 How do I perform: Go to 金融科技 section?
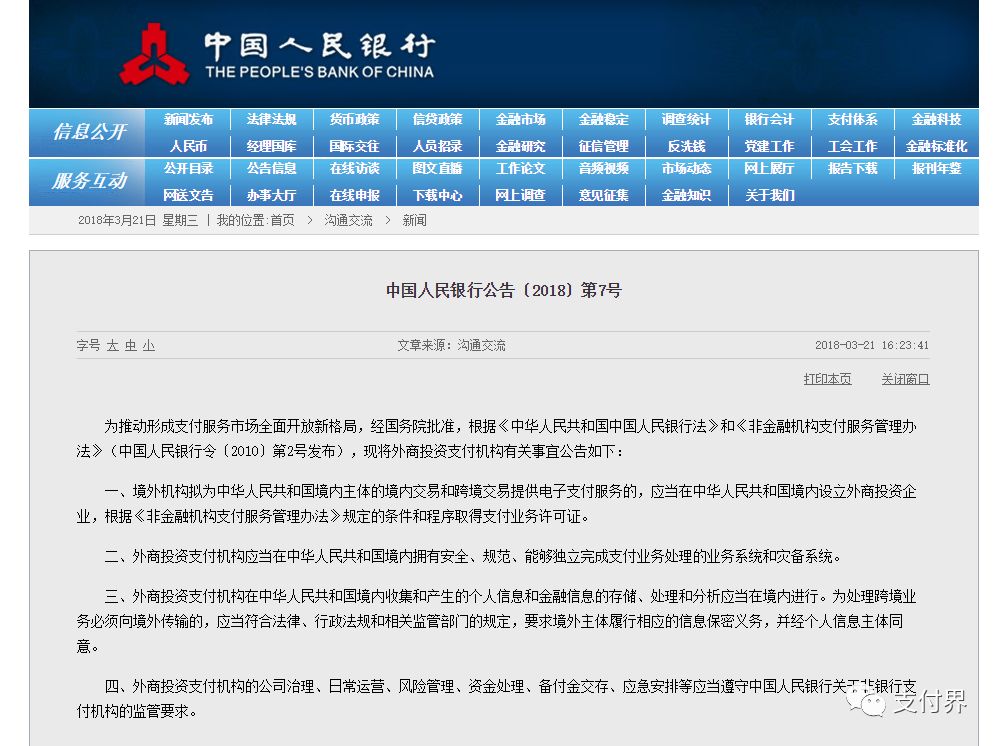[x=936, y=119]
